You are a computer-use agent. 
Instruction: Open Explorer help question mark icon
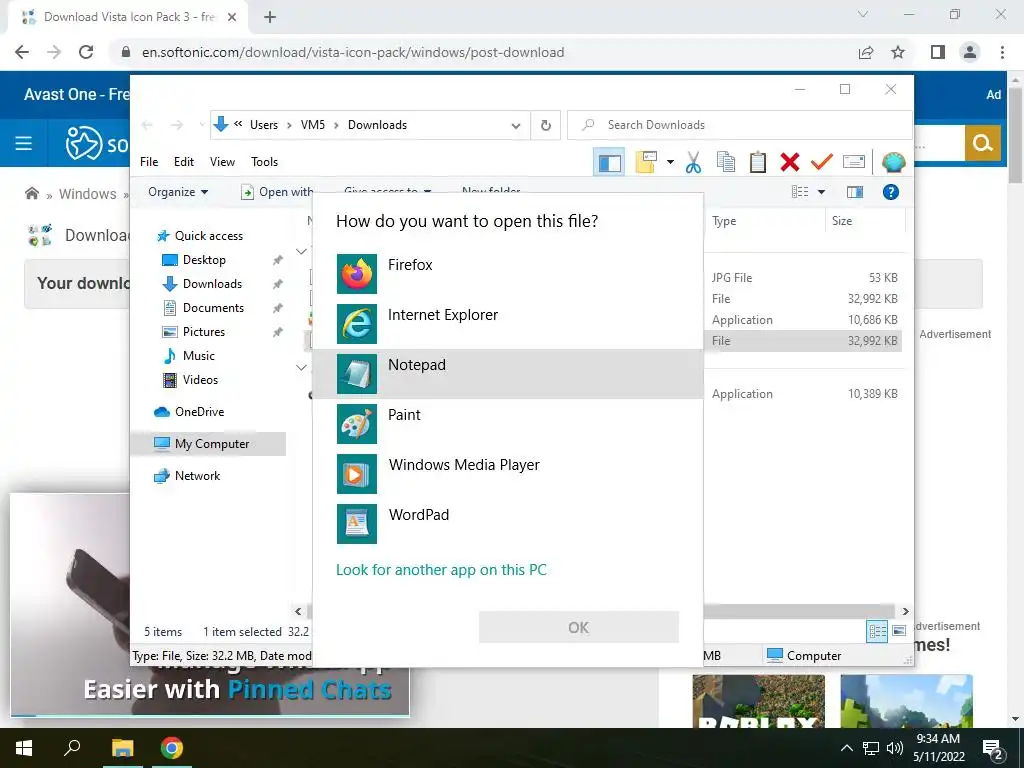tap(891, 192)
